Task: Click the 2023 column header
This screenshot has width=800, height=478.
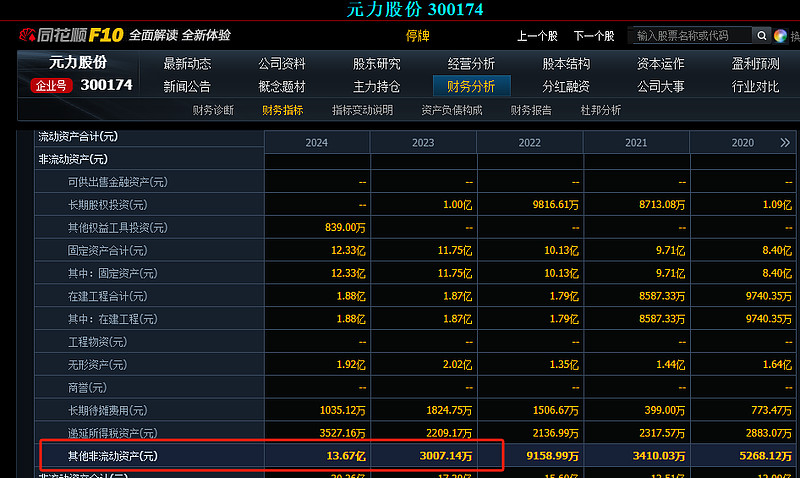Action: pyautogui.click(x=423, y=143)
